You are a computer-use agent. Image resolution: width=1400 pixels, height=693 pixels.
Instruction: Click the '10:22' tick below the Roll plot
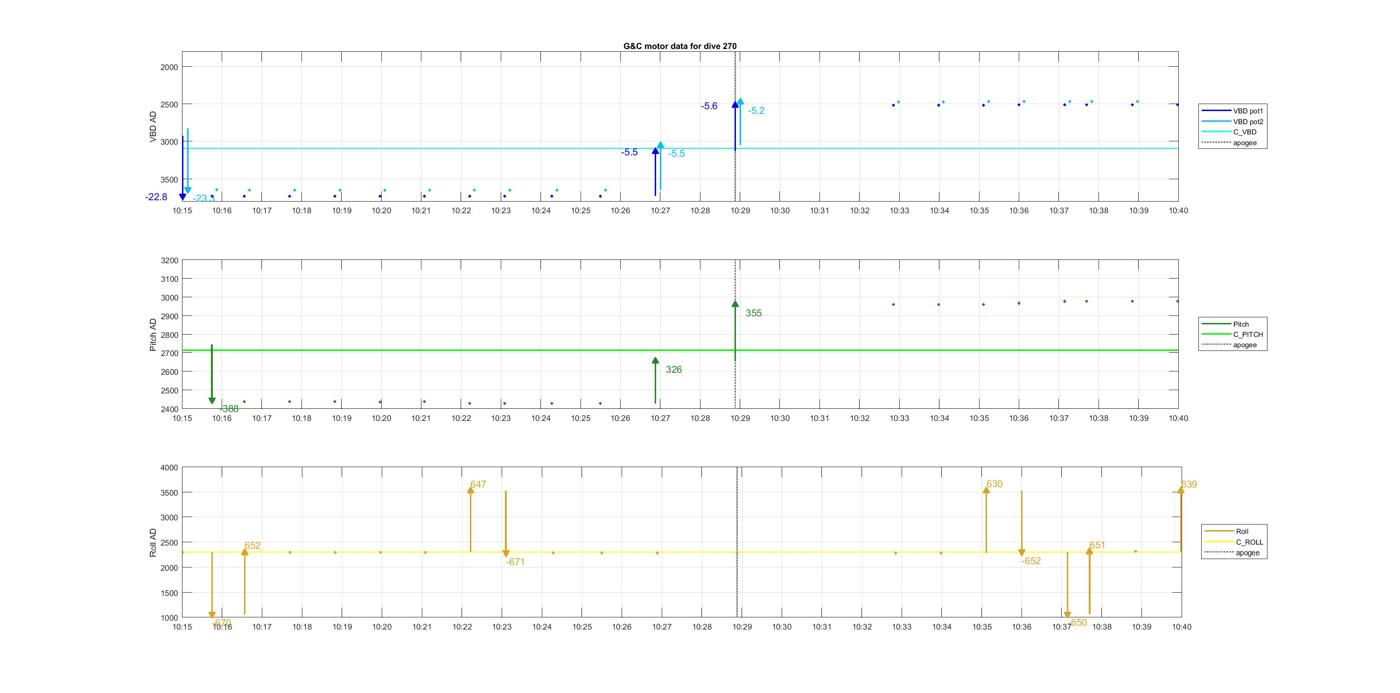click(x=462, y=627)
